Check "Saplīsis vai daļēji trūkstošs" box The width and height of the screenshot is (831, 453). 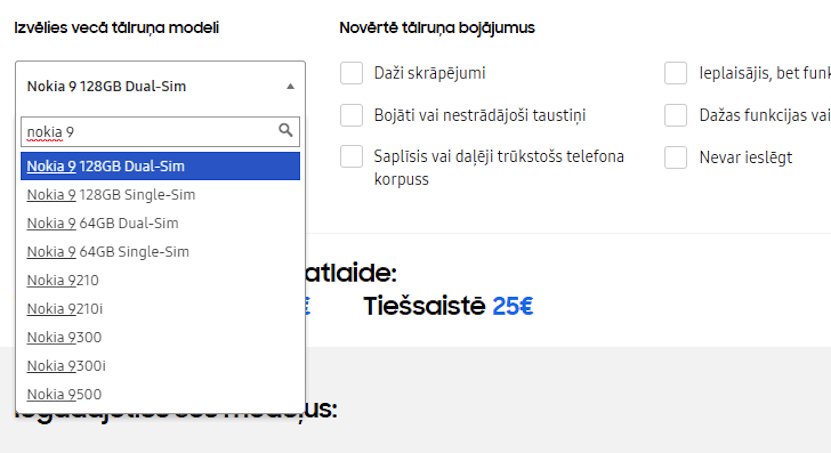click(x=351, y=157)
